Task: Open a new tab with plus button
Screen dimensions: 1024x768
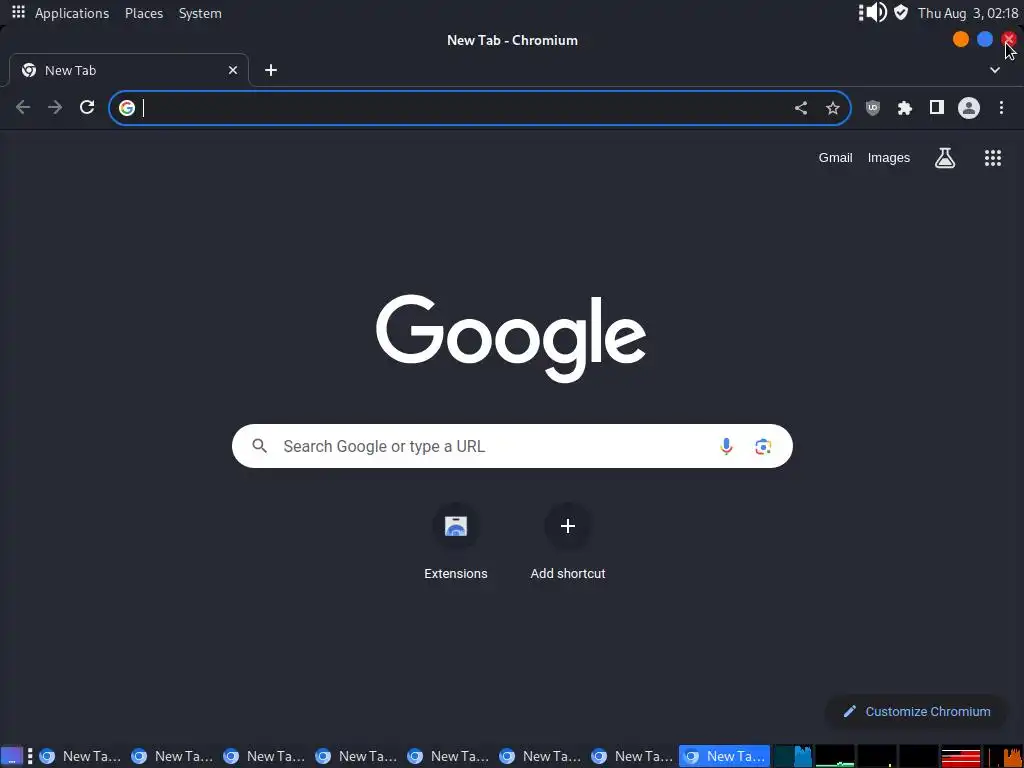Action: tap(271, 70)
